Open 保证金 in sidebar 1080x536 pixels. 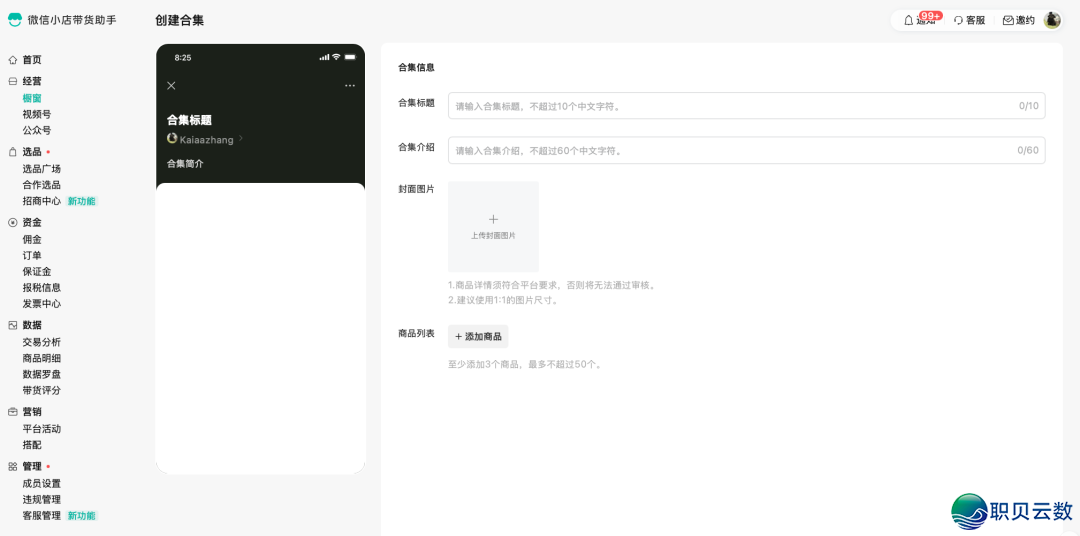coord(37,271)
